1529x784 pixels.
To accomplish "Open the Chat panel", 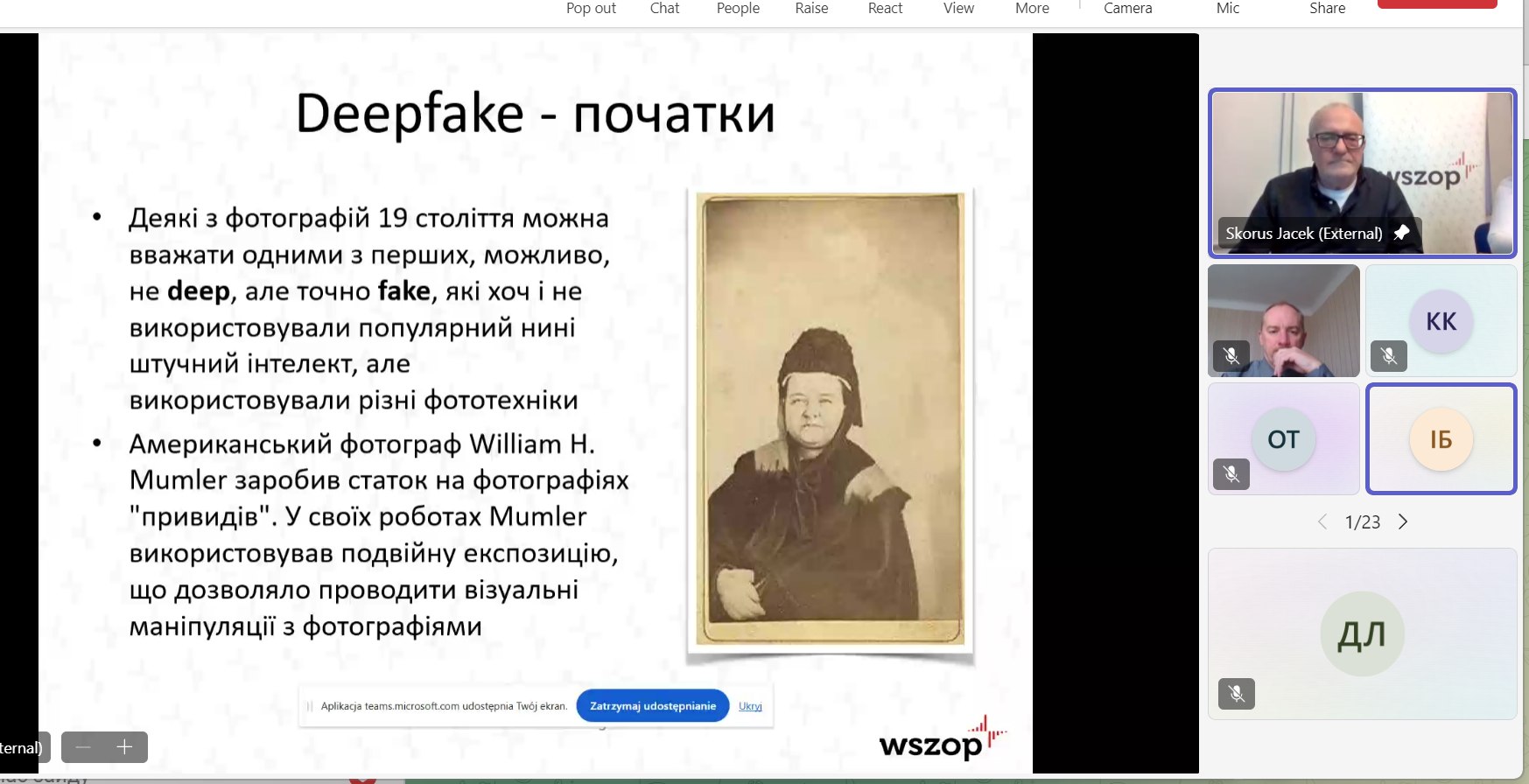I will [664, 8].
